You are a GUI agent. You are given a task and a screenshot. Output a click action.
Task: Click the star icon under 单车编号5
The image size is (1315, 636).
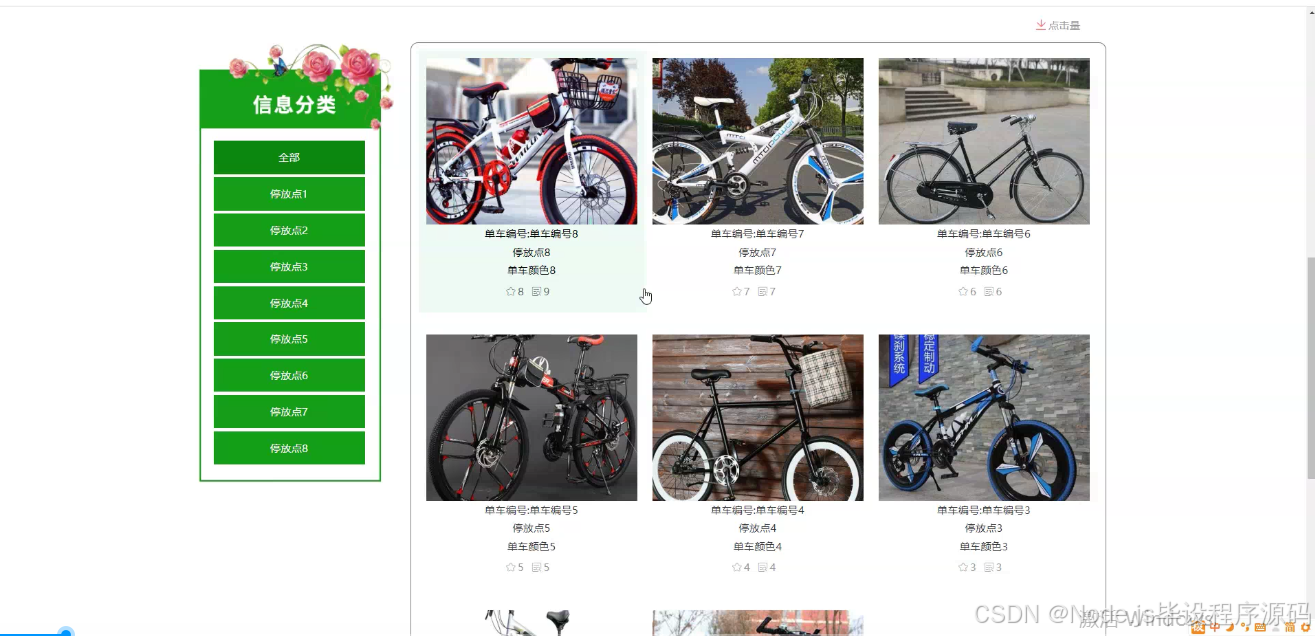(x=511, y=567)
